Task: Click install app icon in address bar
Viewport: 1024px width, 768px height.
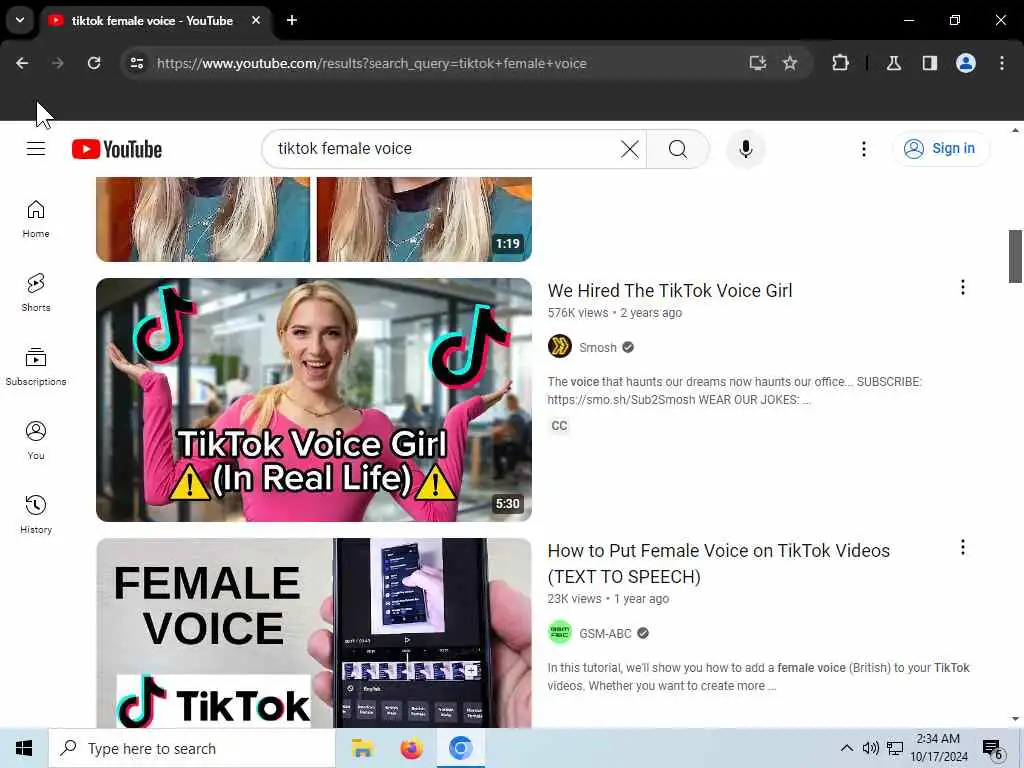Action: [758, 63]
